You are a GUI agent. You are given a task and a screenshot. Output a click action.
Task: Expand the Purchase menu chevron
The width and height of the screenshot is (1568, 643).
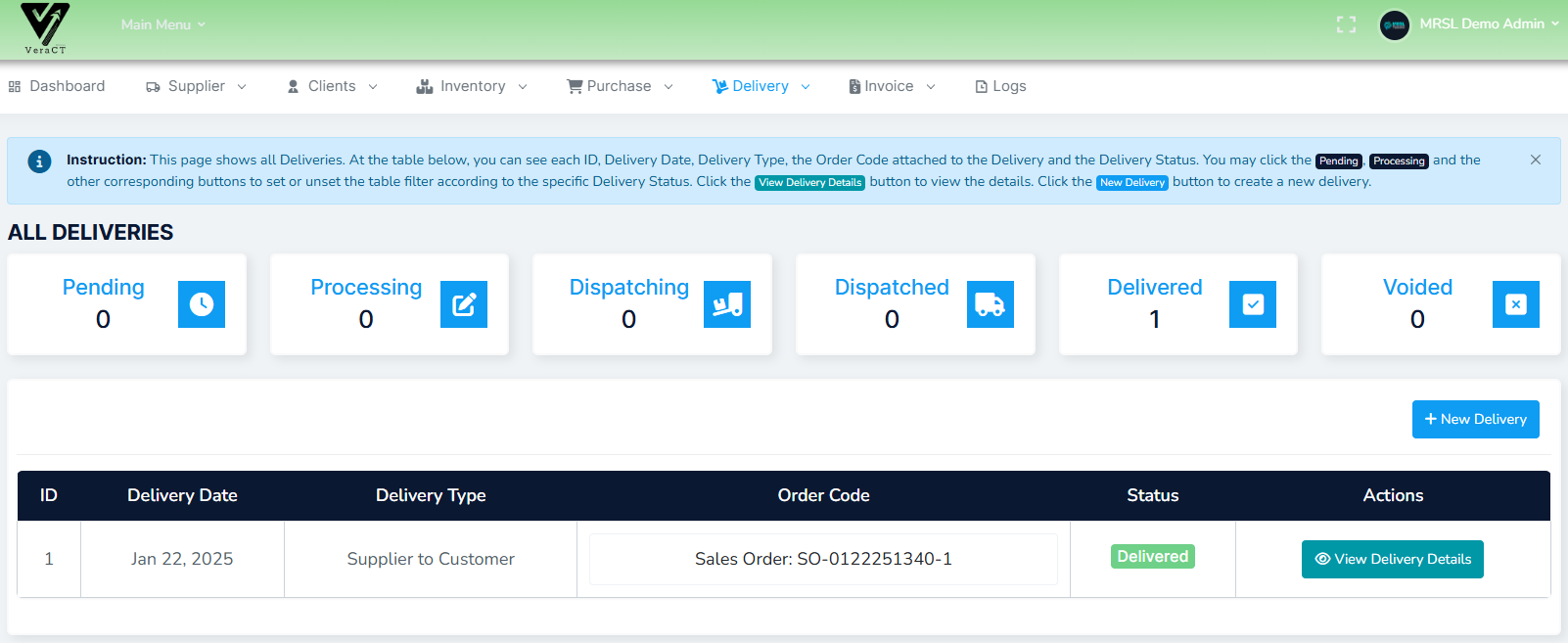[x=669, y=87]
